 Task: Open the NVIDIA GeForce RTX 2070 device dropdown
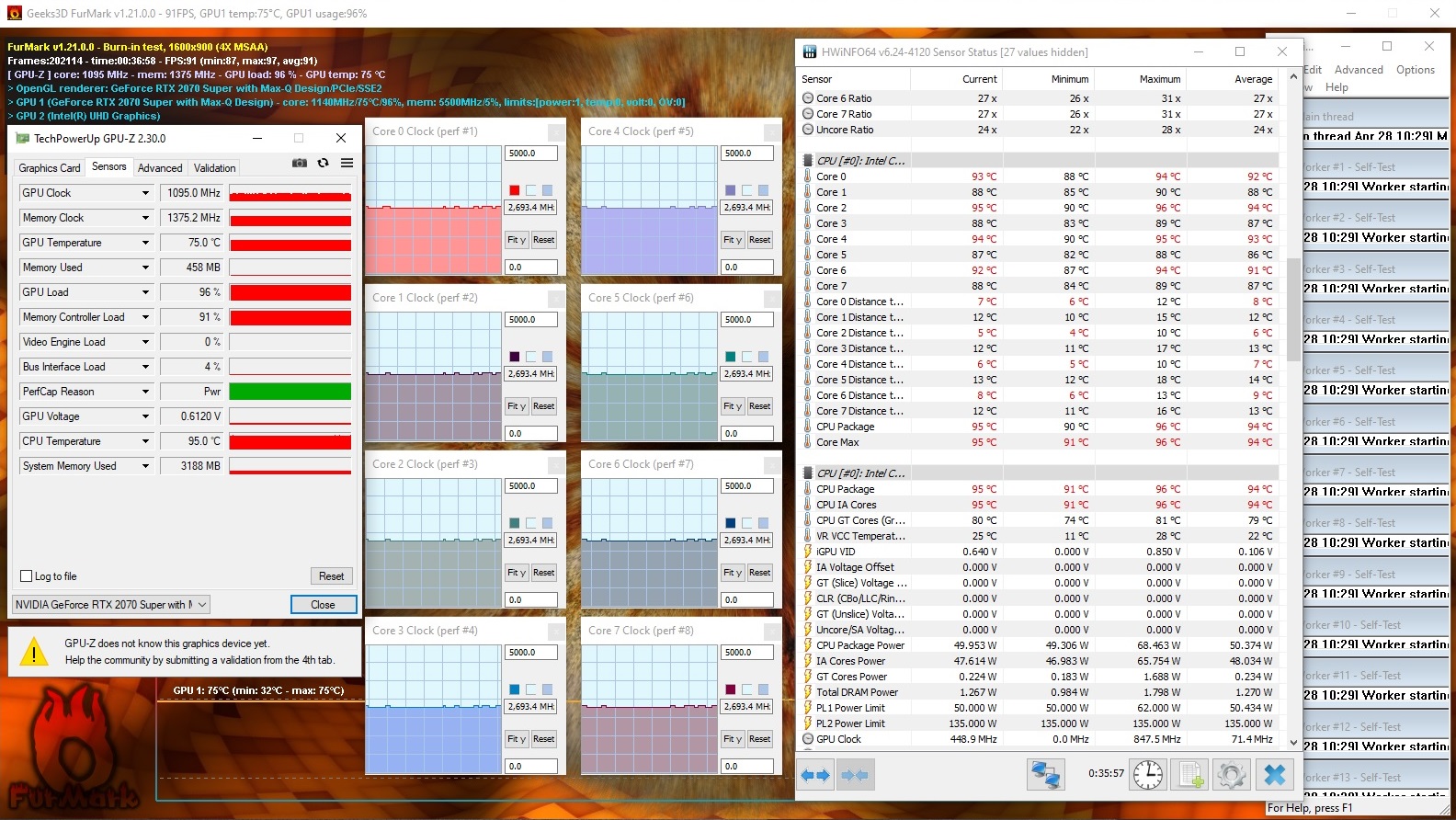pos(111,605)
